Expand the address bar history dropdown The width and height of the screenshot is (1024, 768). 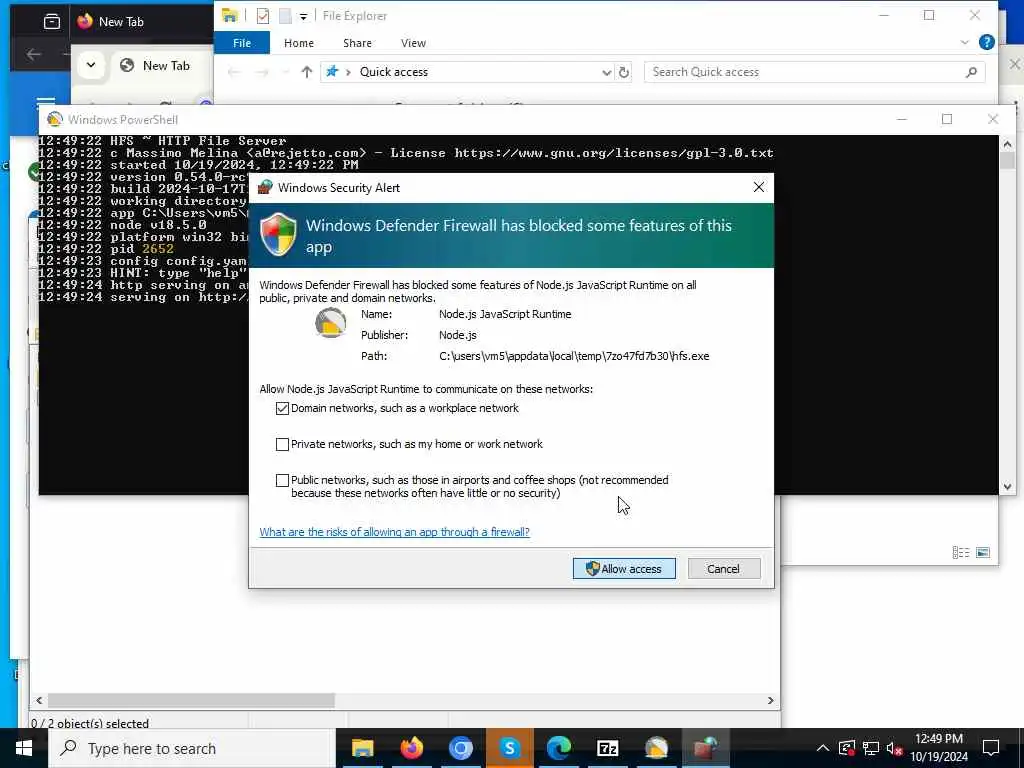[607, 72]
